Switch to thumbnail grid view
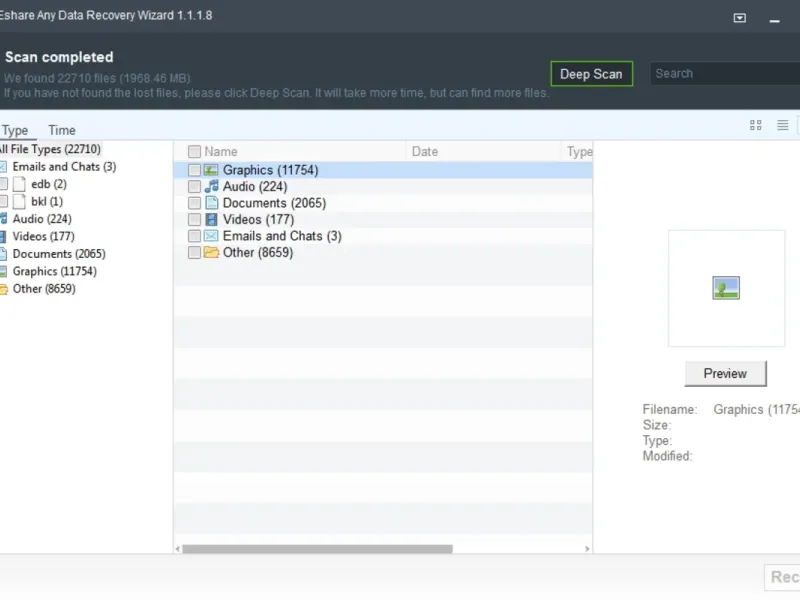The width and height of the screenshot is (800, 600). click(x=756, y=125)
